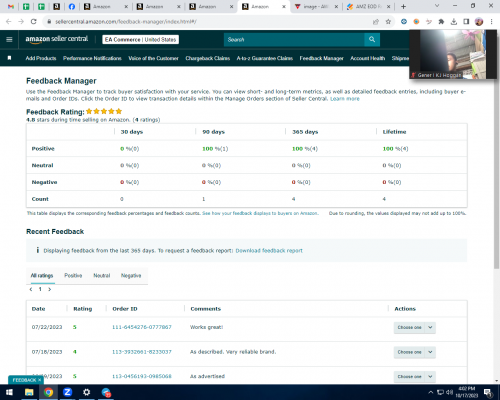Close the FEEDBACK tag at the bottom left
The height and width of the screenshot is (400, 500).
(x=39, y=380)
